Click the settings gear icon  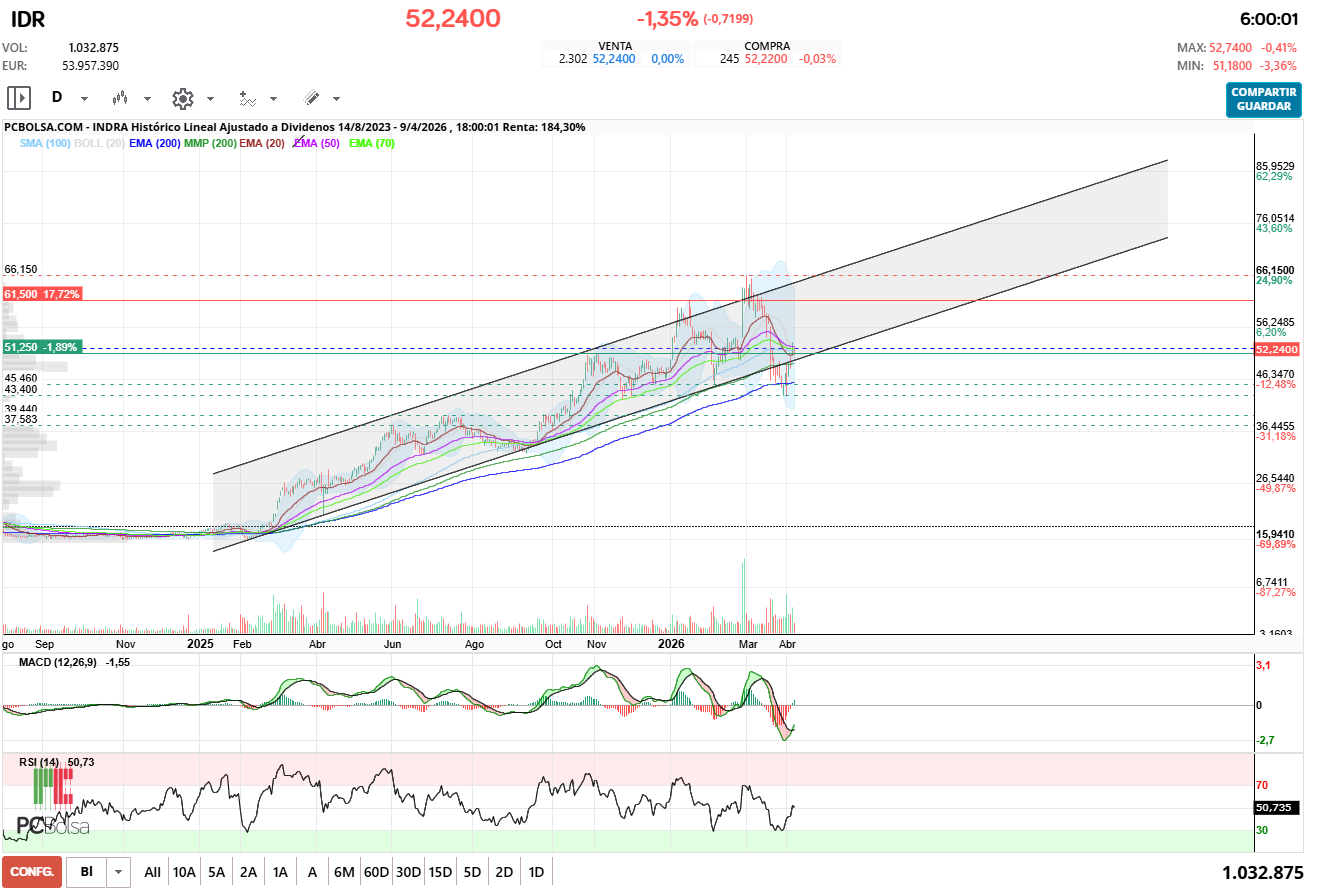pyautogui.click(x=182, y=98)
